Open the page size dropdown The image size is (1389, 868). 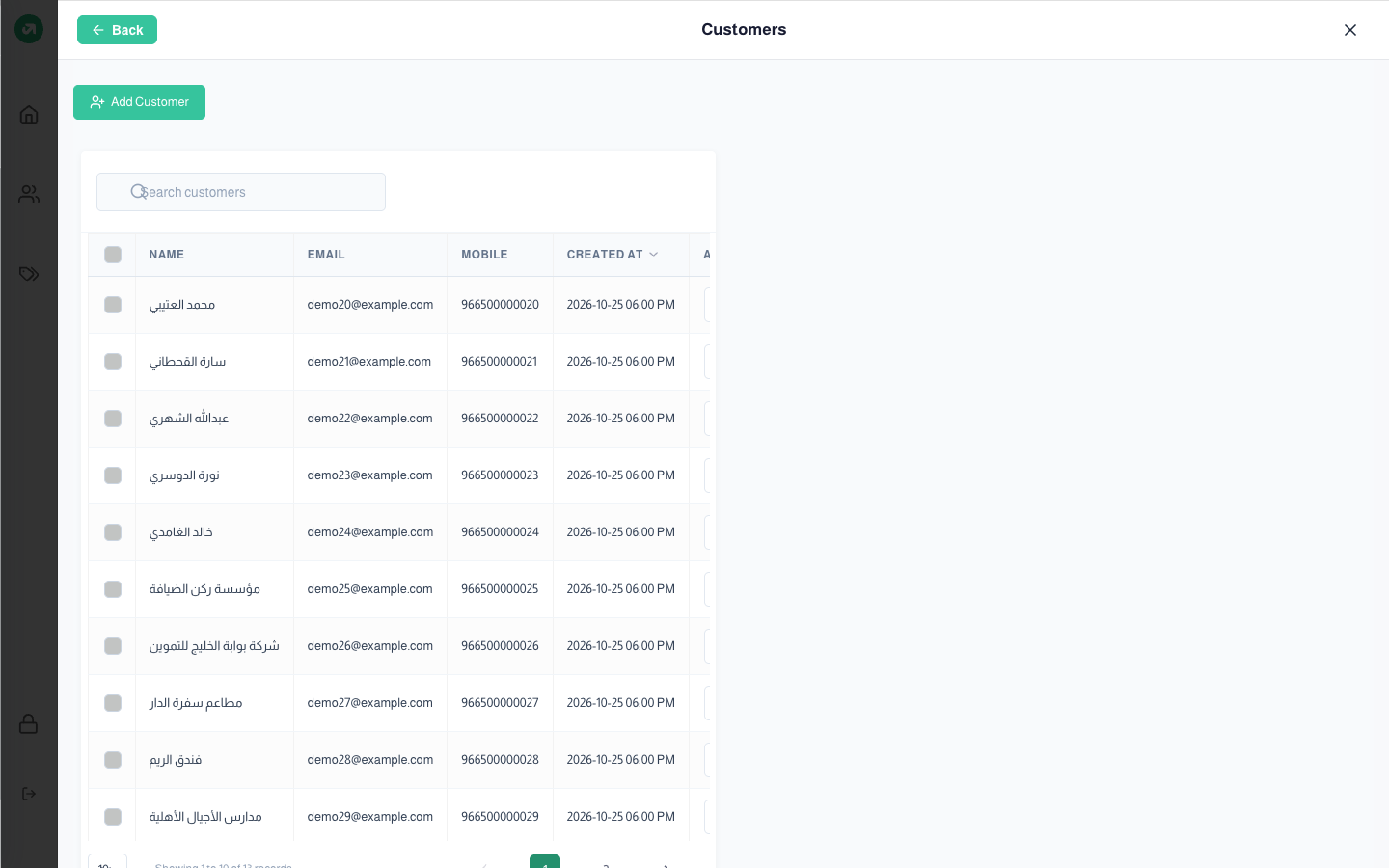click(107, 861)
